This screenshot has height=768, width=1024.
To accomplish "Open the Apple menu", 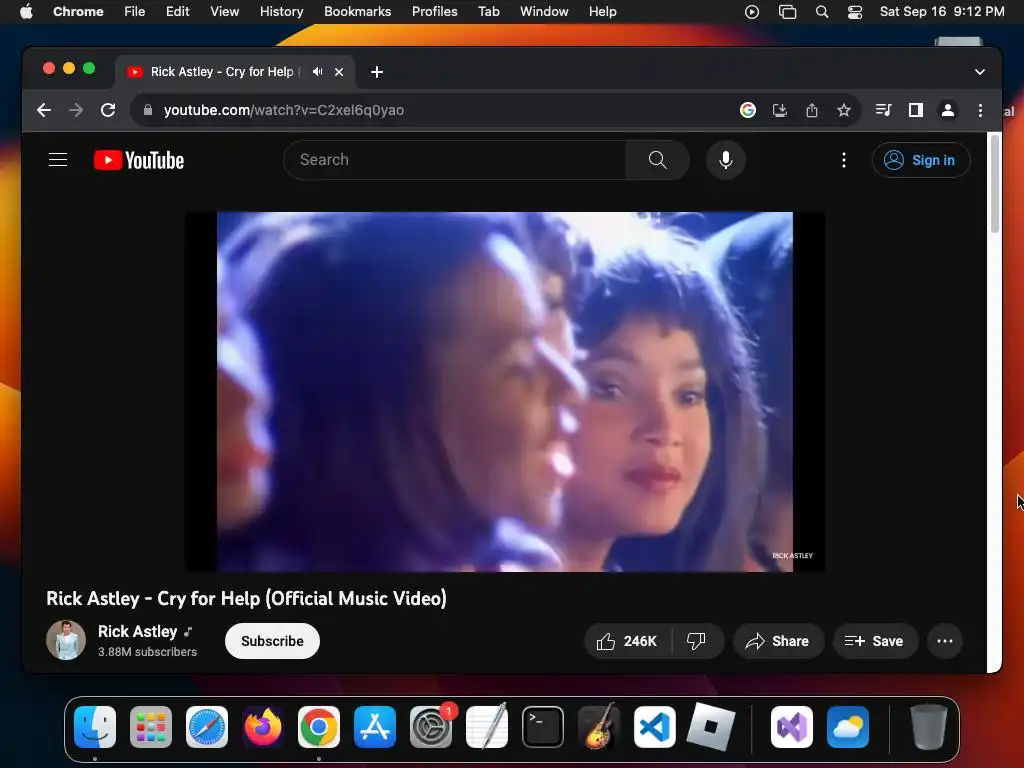I will (26, 12).
